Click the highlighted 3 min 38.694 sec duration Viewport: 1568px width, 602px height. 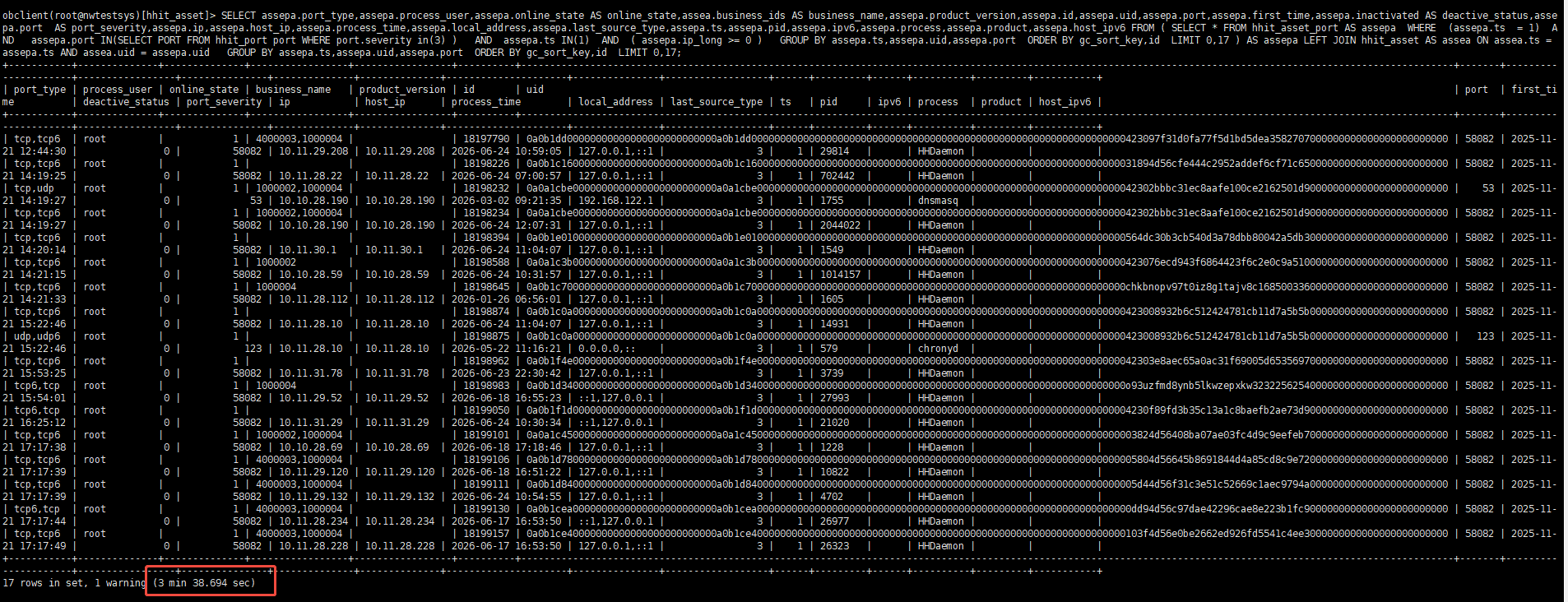[x=205, y=583]
